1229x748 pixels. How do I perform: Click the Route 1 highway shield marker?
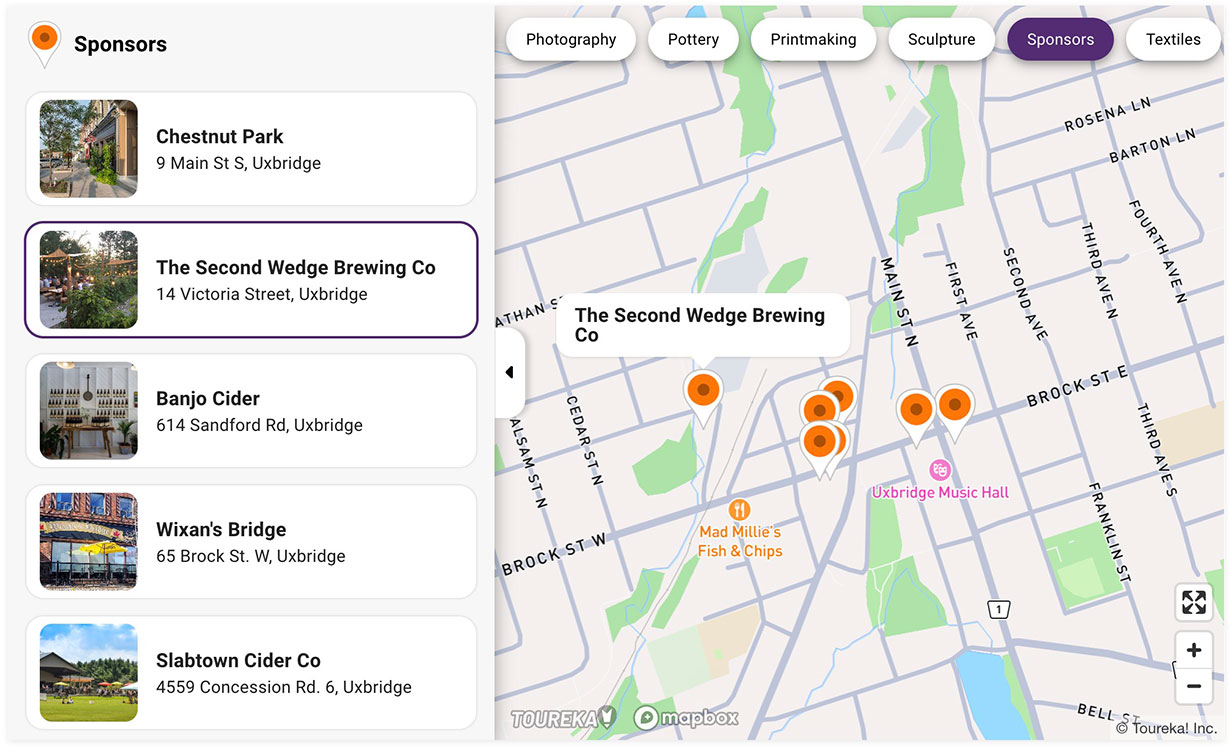pos(997,609)
